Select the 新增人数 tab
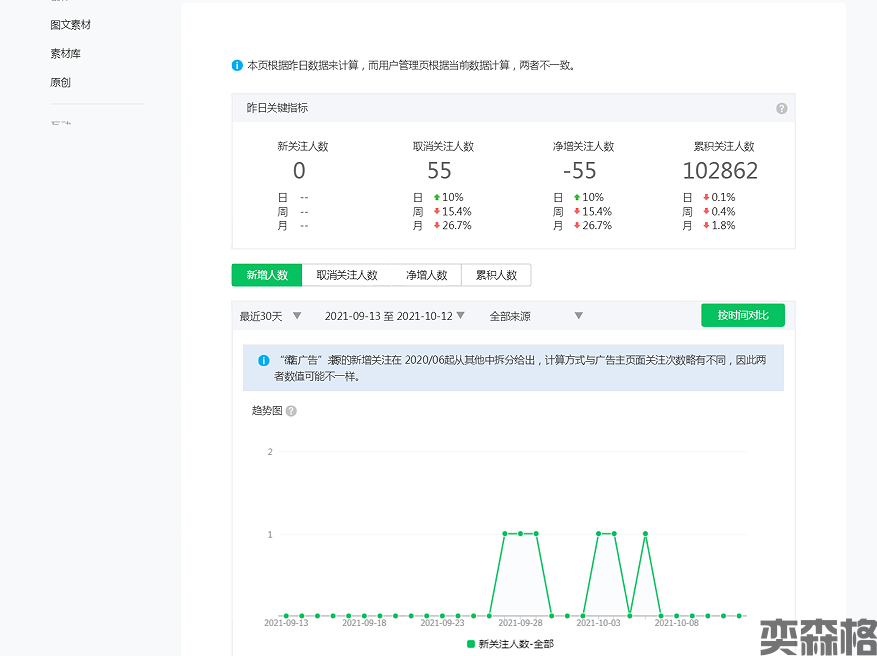The width and height of the screenshot is (877, 656). [x=267, y=275]
